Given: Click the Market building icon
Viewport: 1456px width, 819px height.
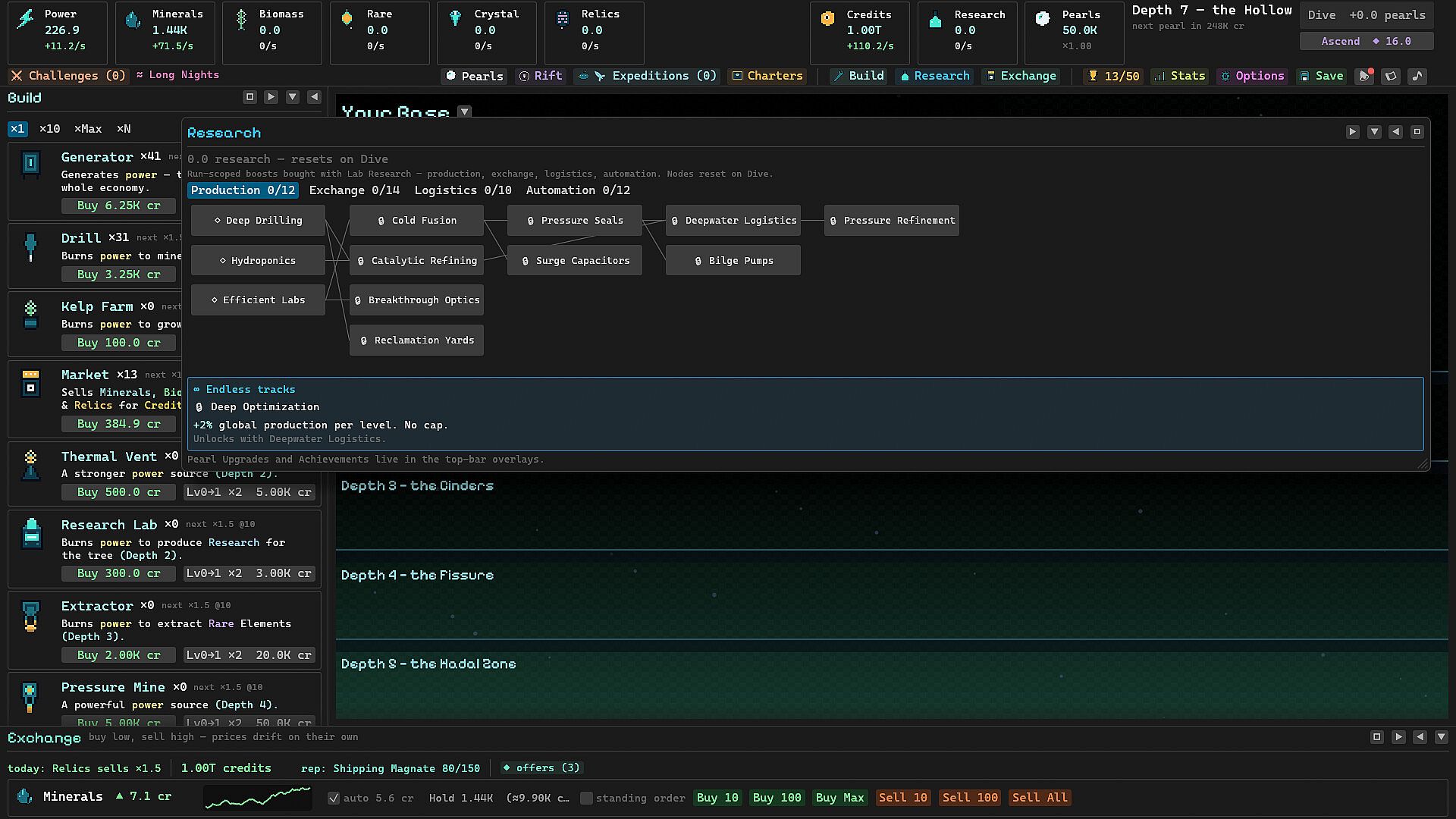Looking at the screenshot, I should [x=30, y=383].
